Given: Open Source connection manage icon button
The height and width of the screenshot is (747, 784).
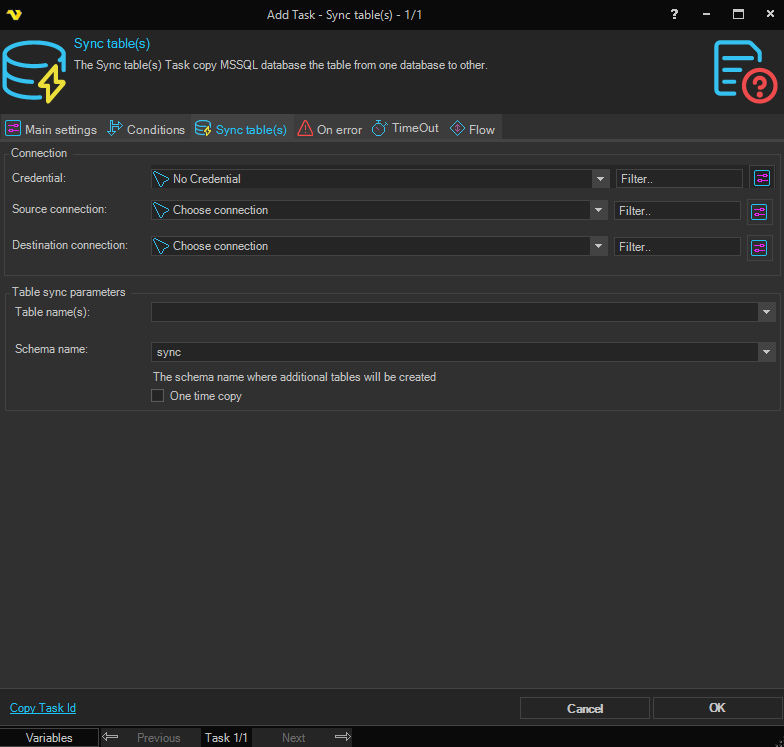Looking at the screenshot, I should click(x=760, y=212).
